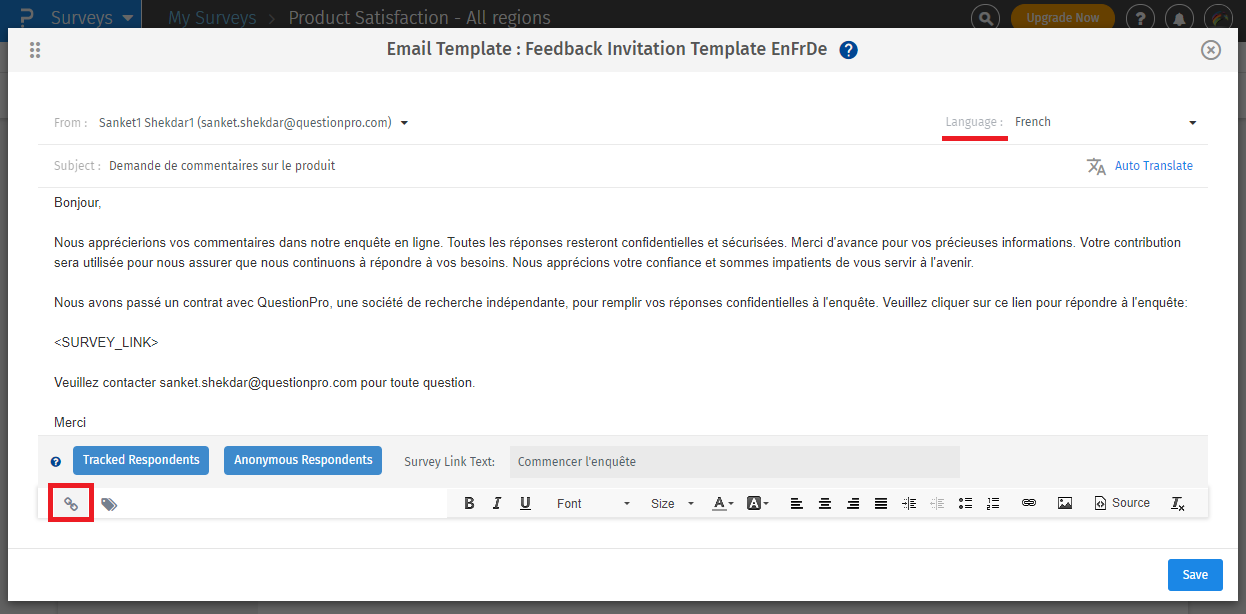
Task: Click the merge tags icon
Action: (x=109, y=503)
